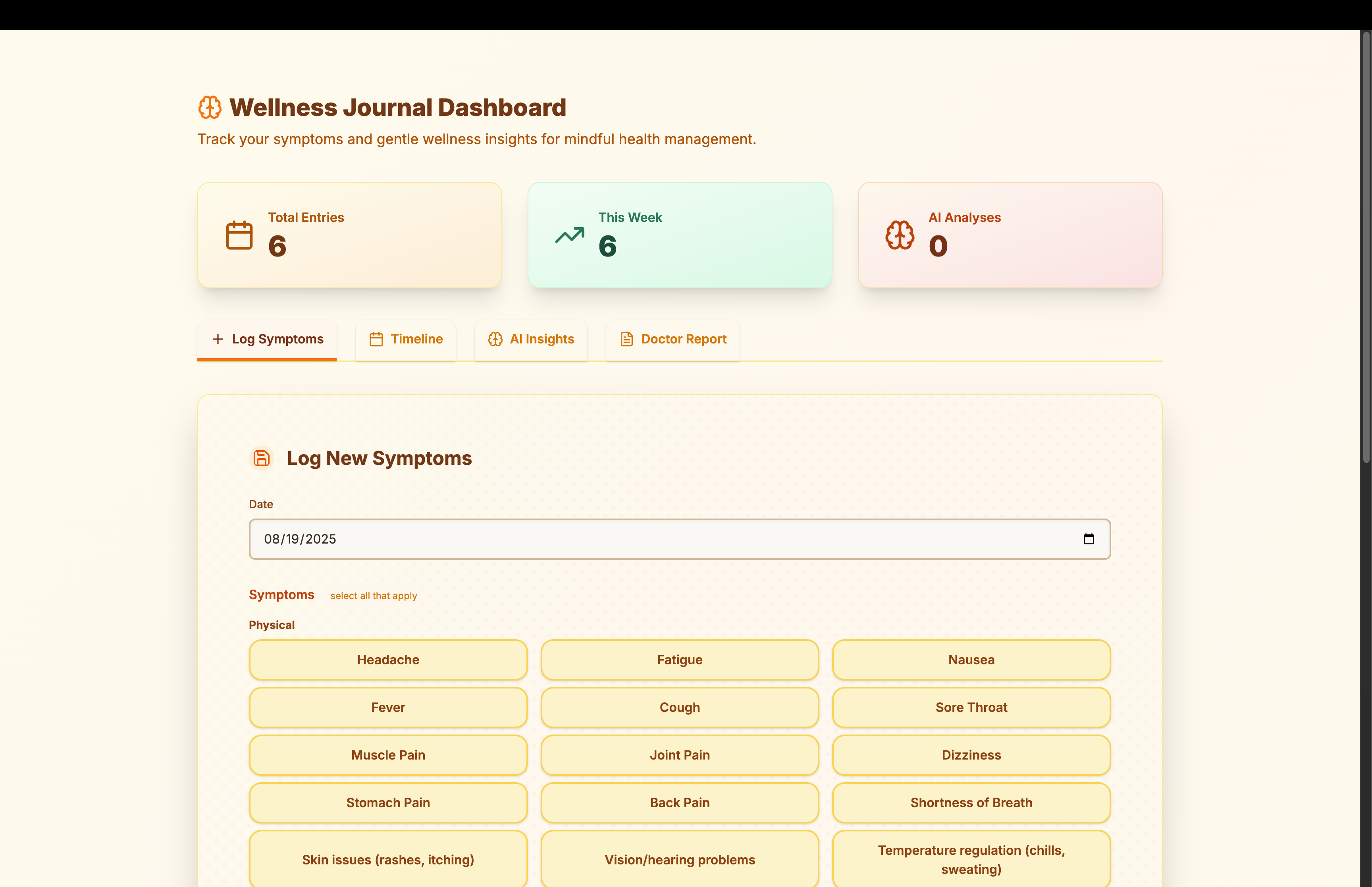Toggle the Headache symptom chip

[x=388, y=660]
